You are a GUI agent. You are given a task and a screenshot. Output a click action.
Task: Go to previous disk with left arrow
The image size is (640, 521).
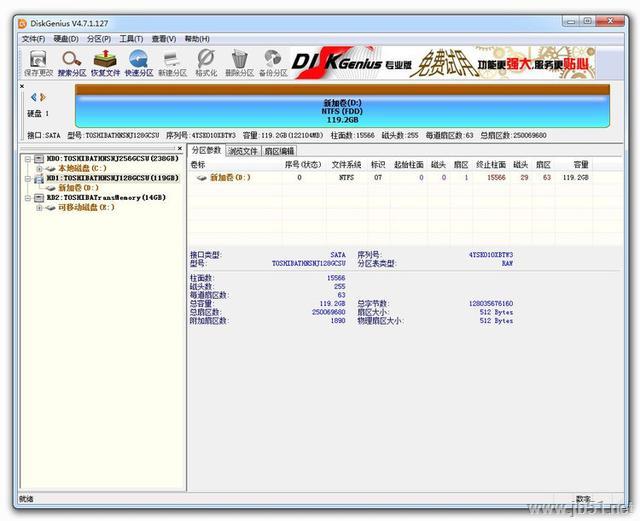pos(33,97)
